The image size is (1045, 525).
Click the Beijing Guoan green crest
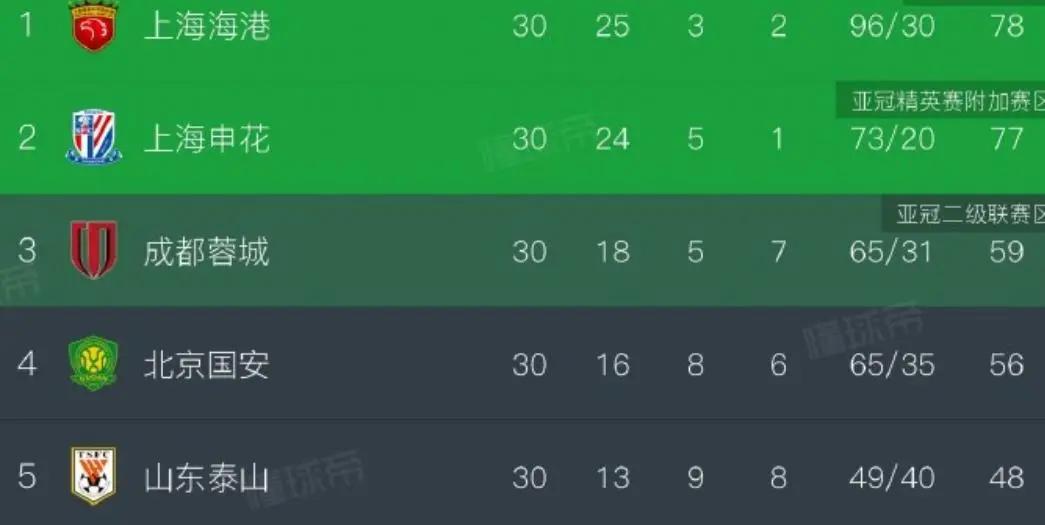click(x=93, y=364)
